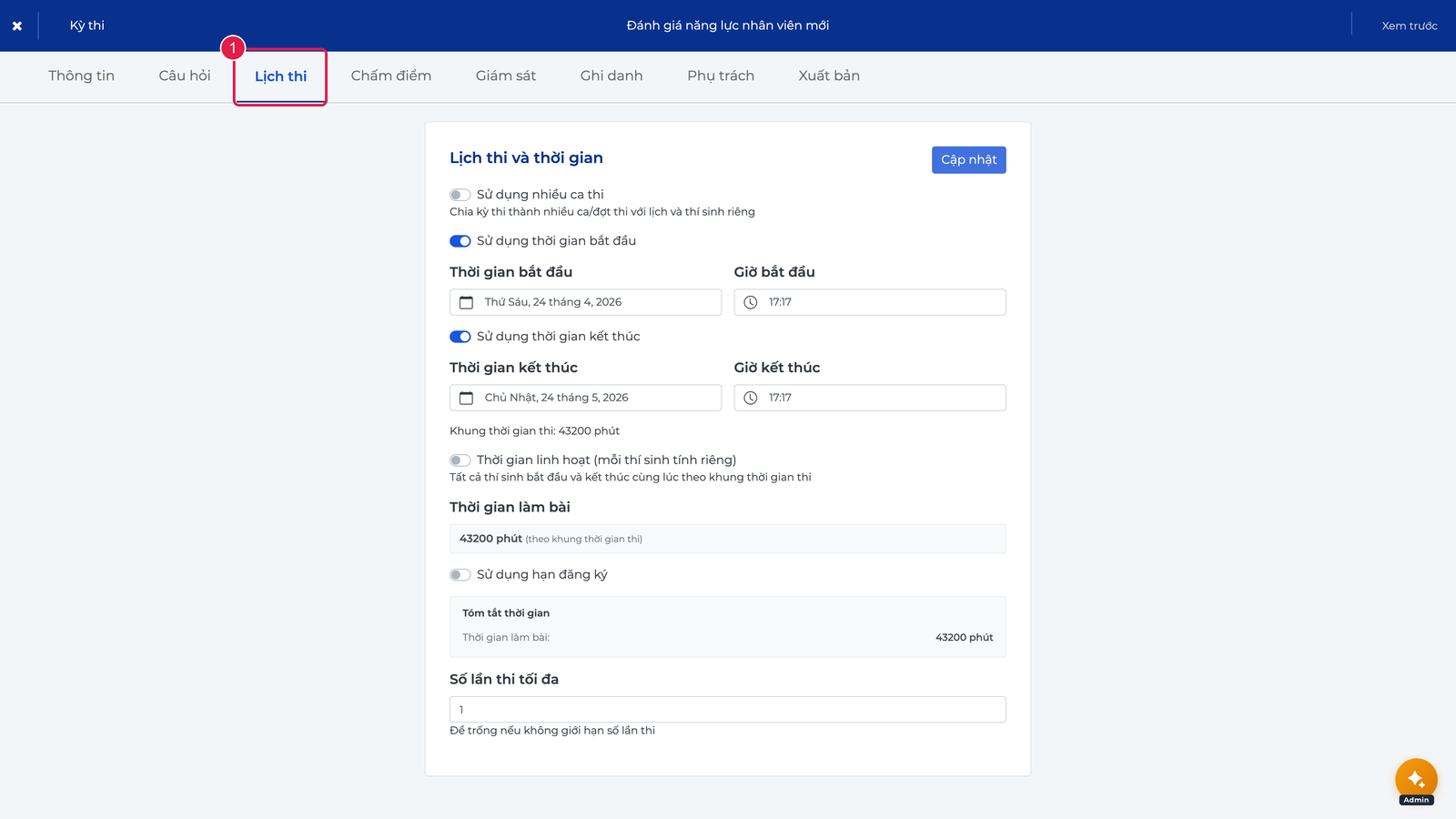Open Giờ kết thúc time picker
Viewport: 1456px width, 819px height.
870,398
